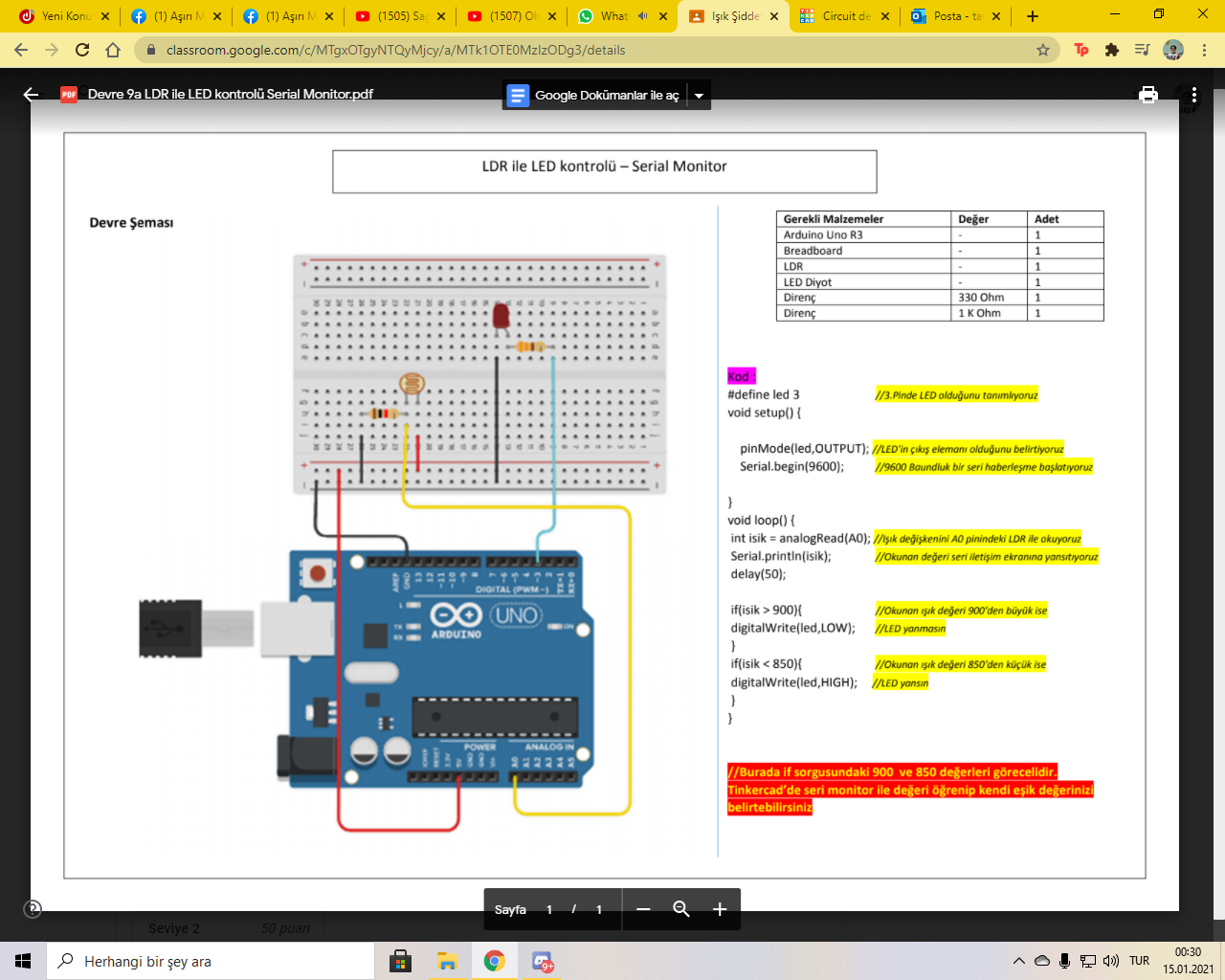Image resolution: width=1225 pixels, height=980 pixels.
Task: Click the browser back button
Action: click(x=21, y=50)
